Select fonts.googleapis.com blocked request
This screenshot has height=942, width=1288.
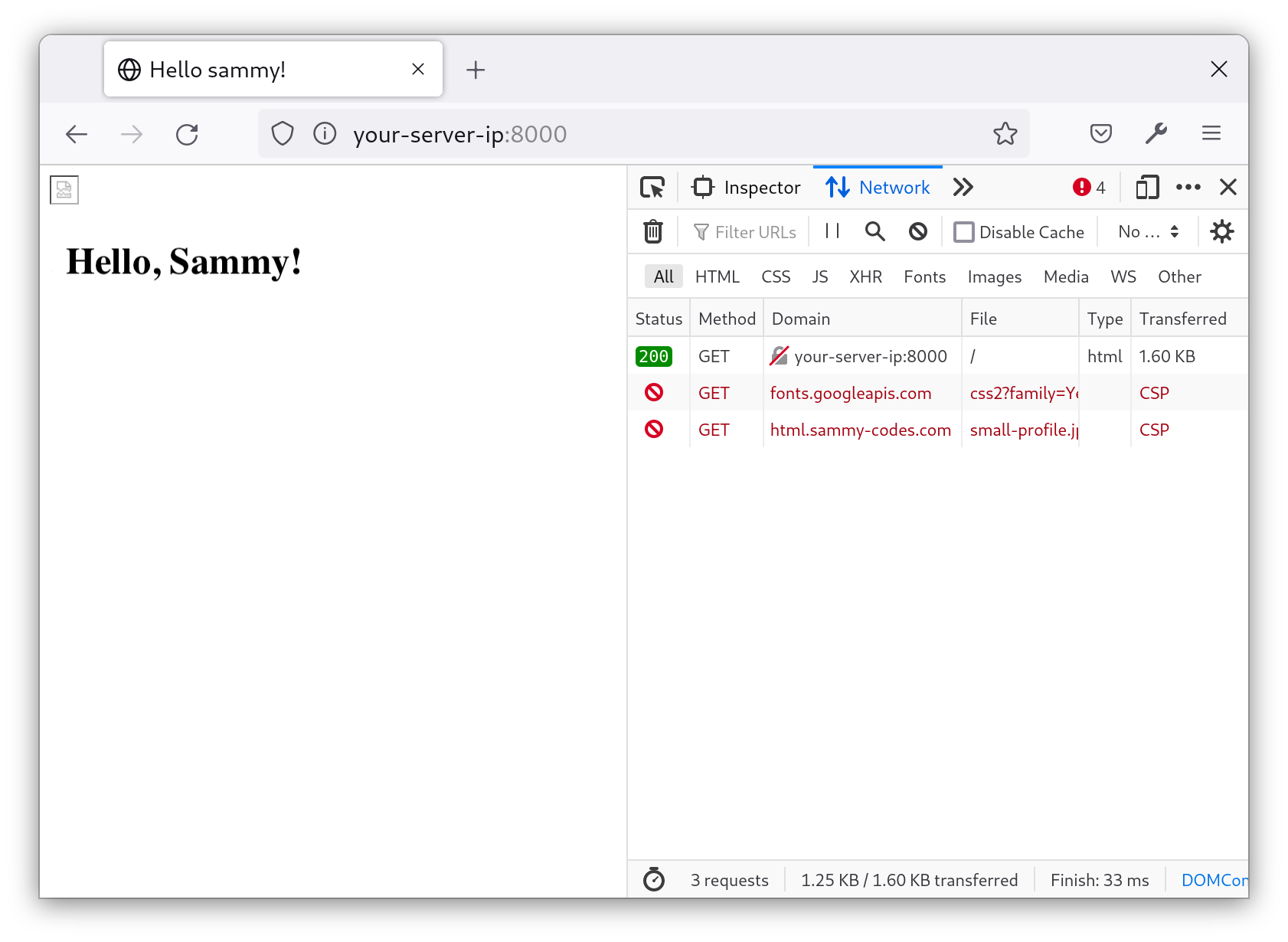938,393
